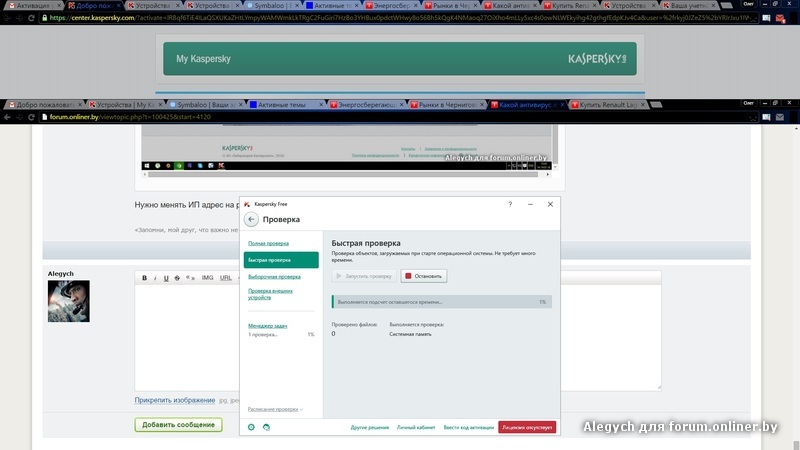Click forum browser back arrow
The width and height of the screenshot is (800, 450).
[7, 117]
